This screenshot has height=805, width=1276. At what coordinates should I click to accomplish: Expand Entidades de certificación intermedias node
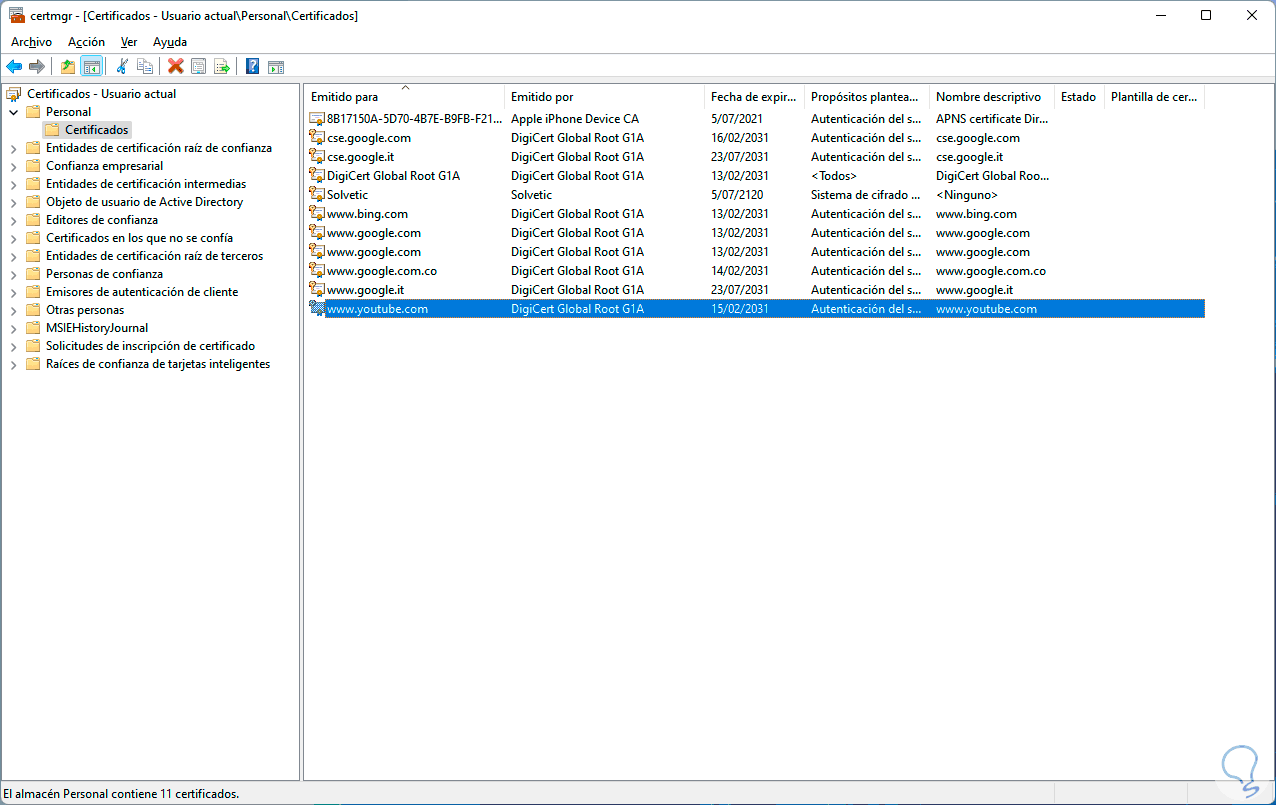tap(14, 184)
